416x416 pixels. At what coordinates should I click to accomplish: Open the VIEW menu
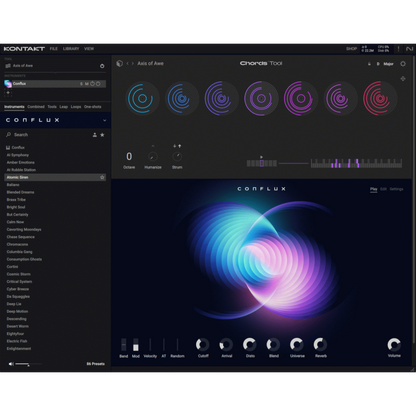pos(89,49)
